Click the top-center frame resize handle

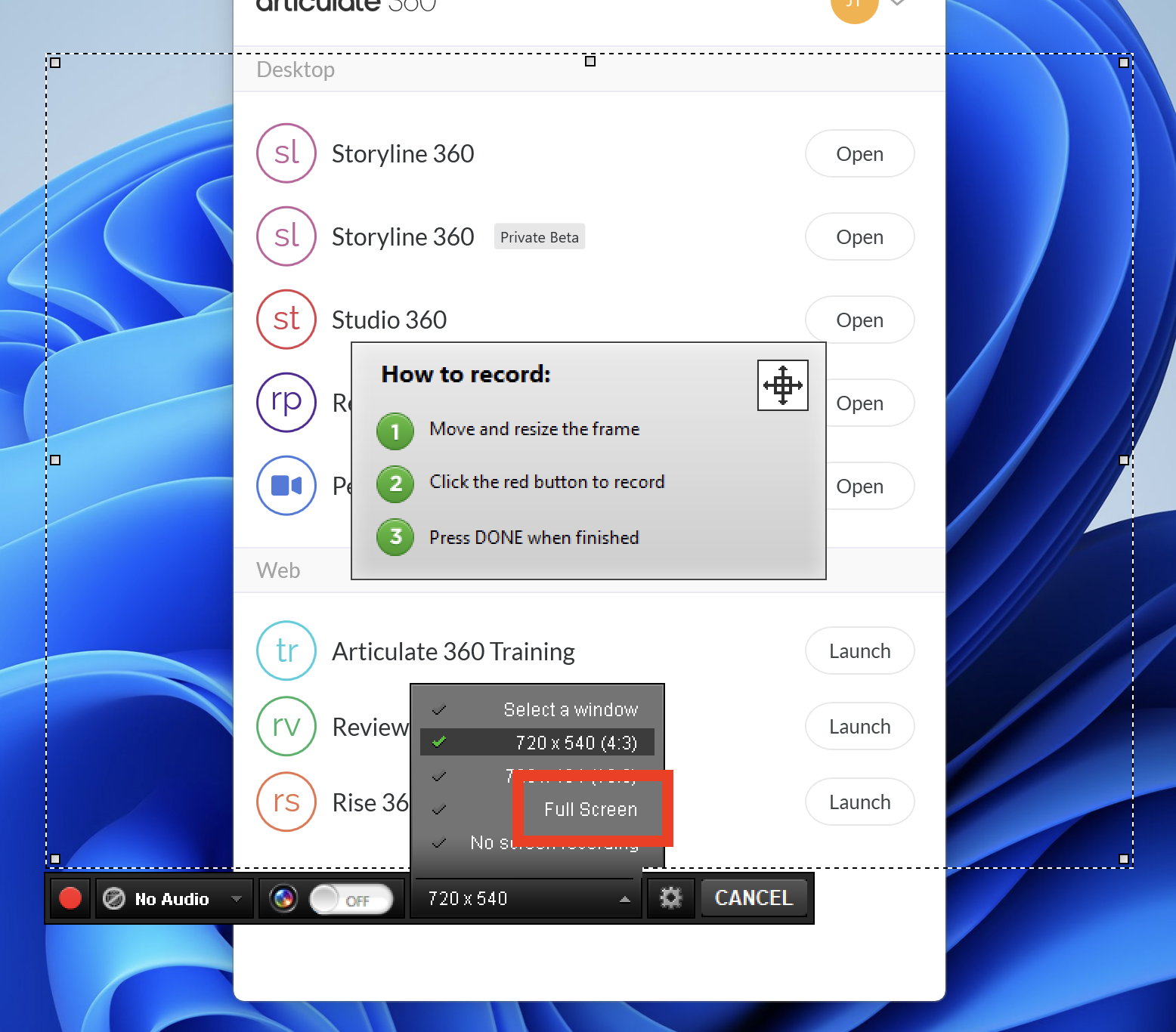click(x=590, y=61)
